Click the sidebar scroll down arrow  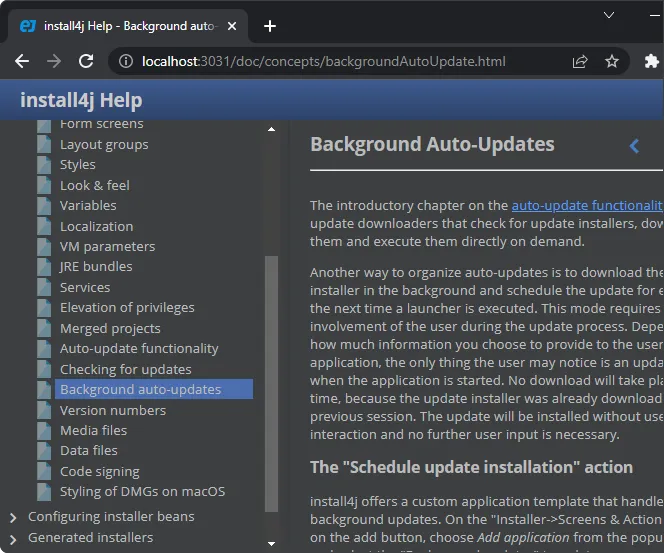271,544
